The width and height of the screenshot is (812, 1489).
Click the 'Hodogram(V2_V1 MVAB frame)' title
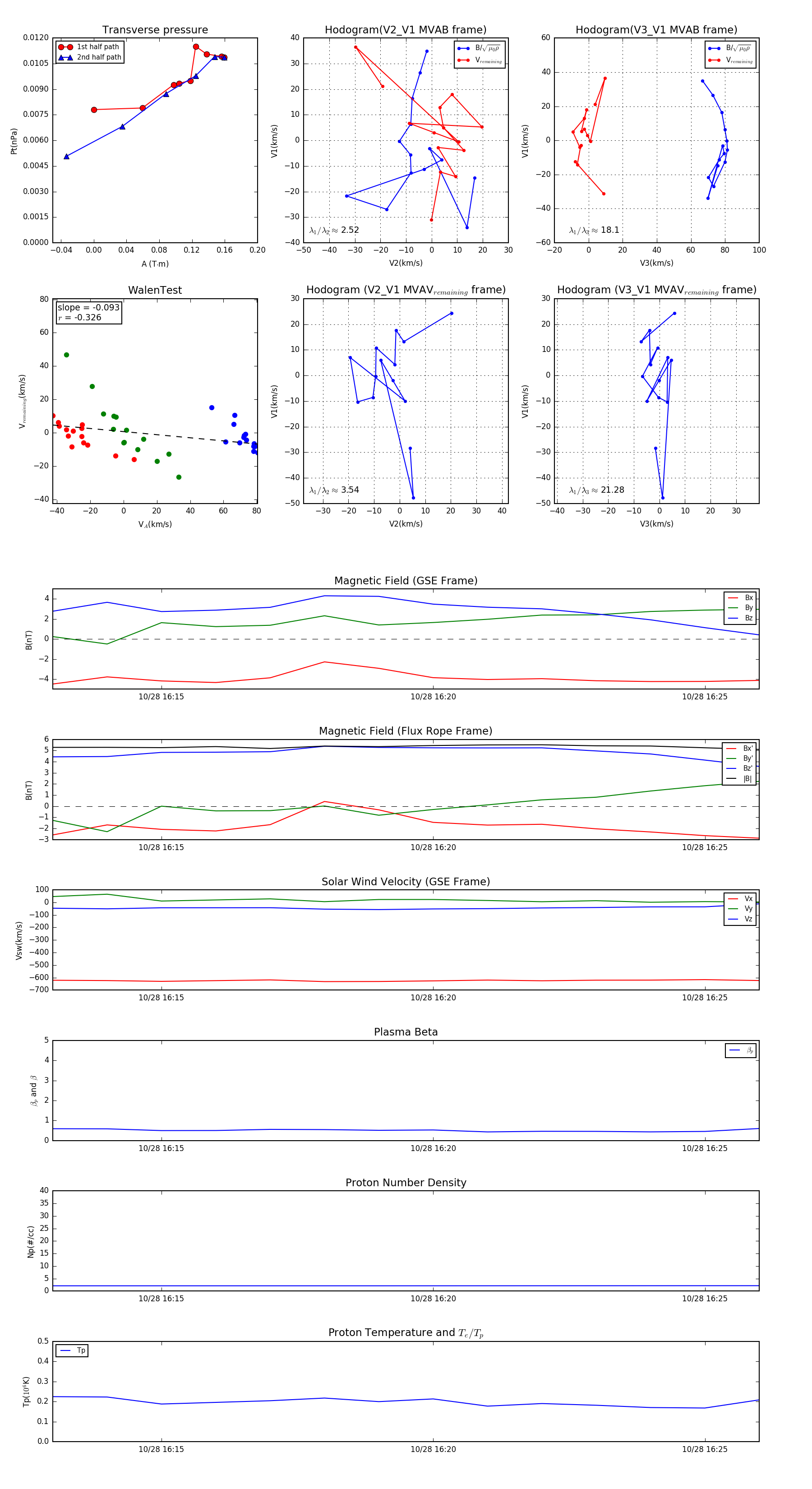pos(405,29)
